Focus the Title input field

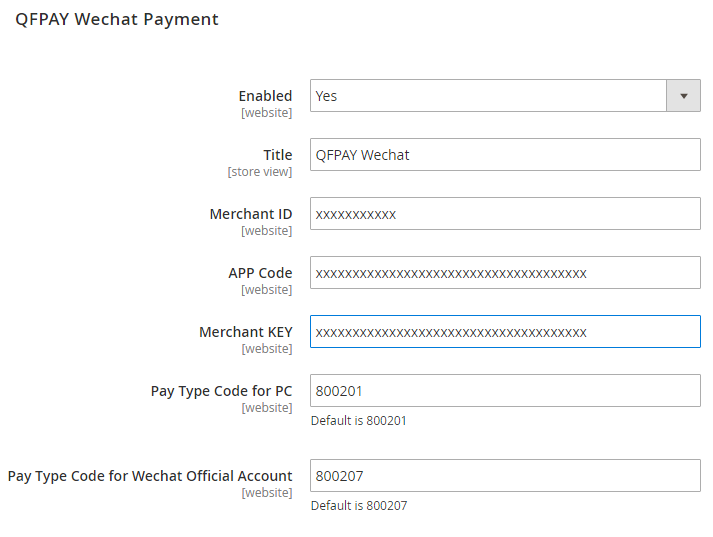[x=505, y=155]
